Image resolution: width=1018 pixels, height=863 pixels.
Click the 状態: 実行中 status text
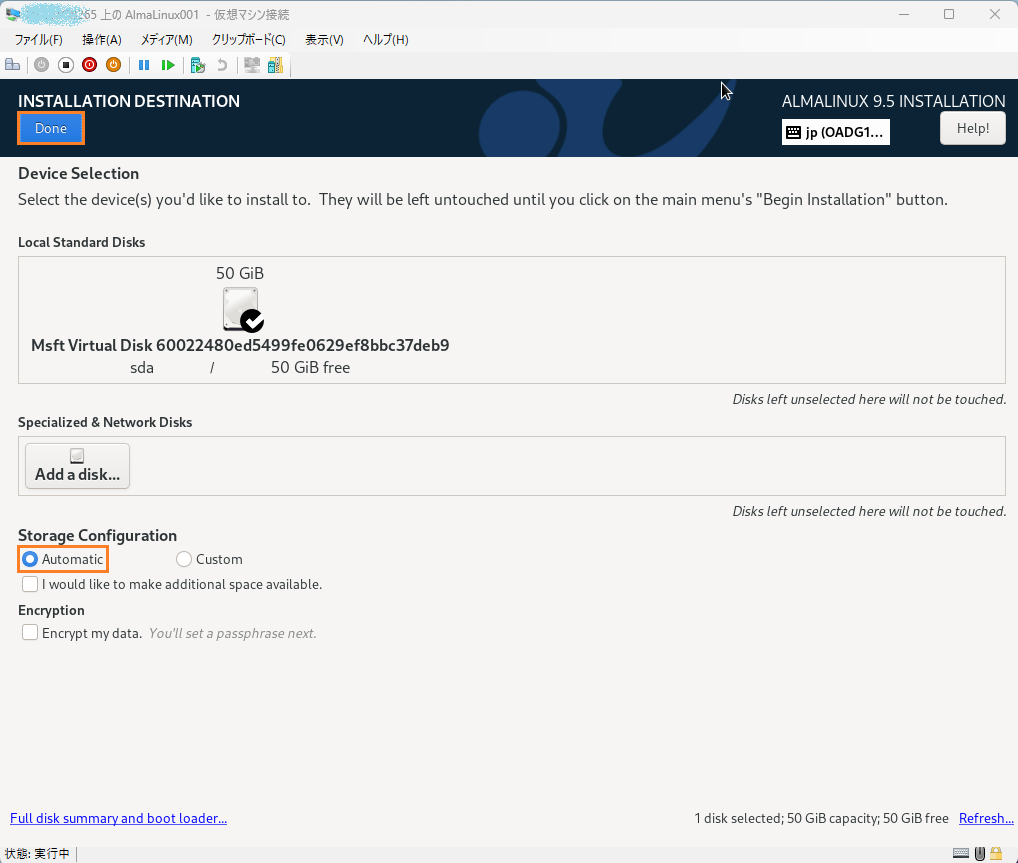37,853
